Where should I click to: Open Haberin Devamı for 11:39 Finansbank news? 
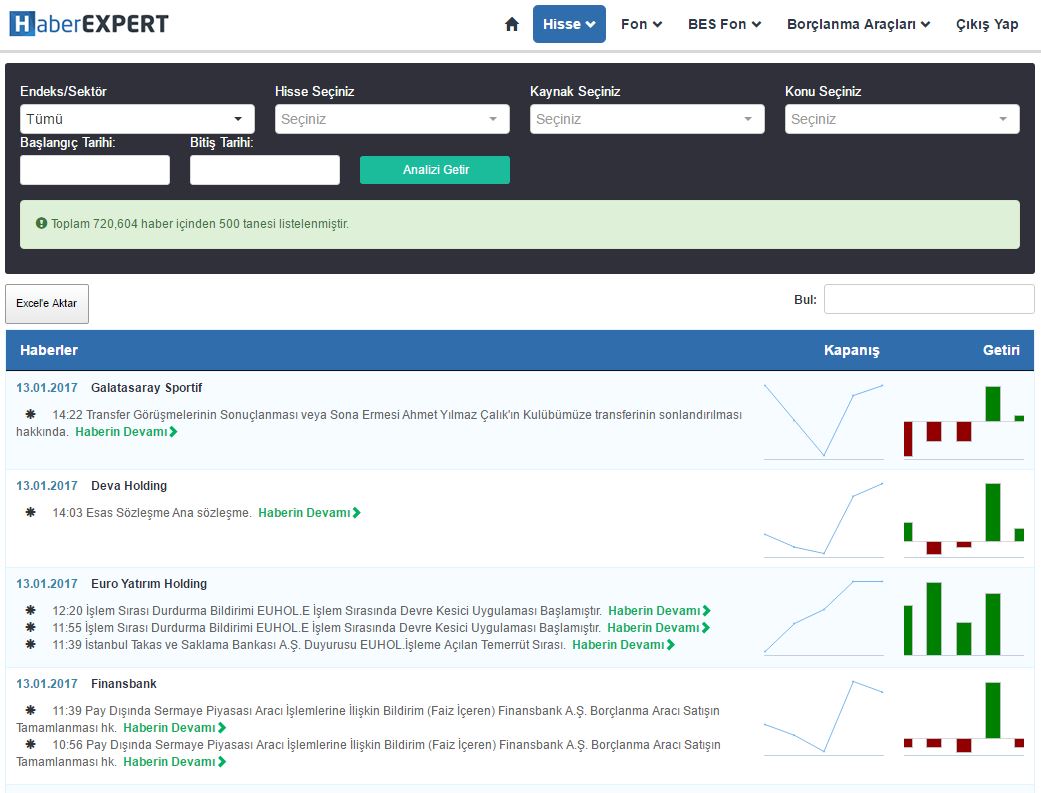point(175,728)
